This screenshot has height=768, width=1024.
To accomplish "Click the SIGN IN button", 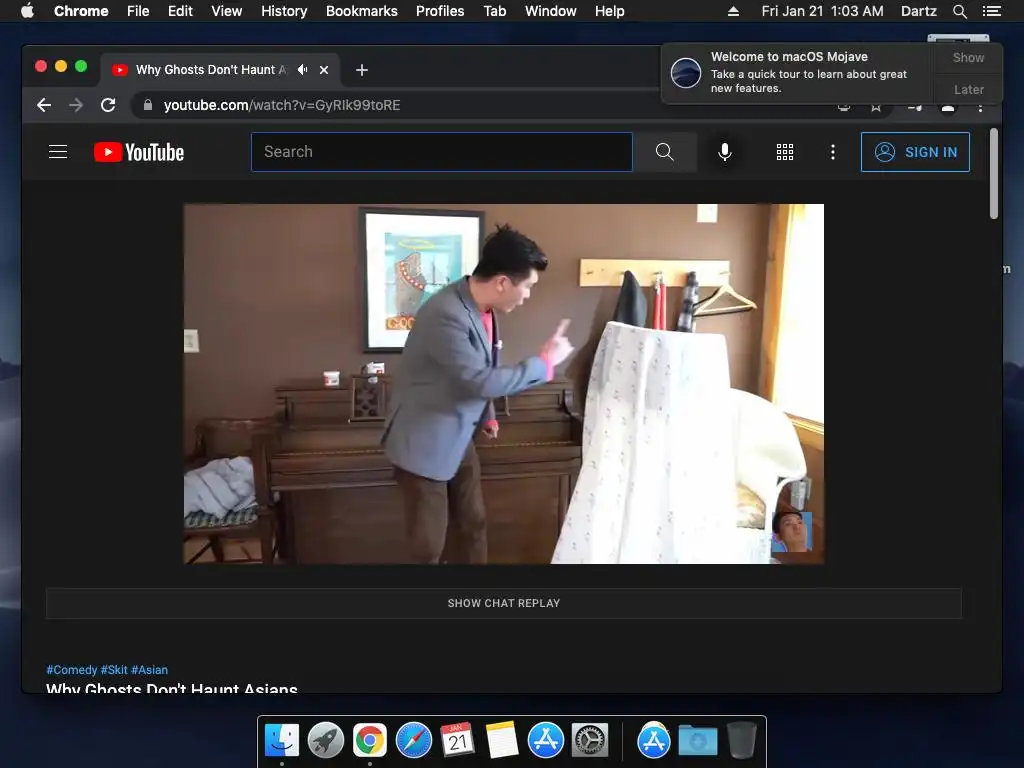I will pos(915,152).
